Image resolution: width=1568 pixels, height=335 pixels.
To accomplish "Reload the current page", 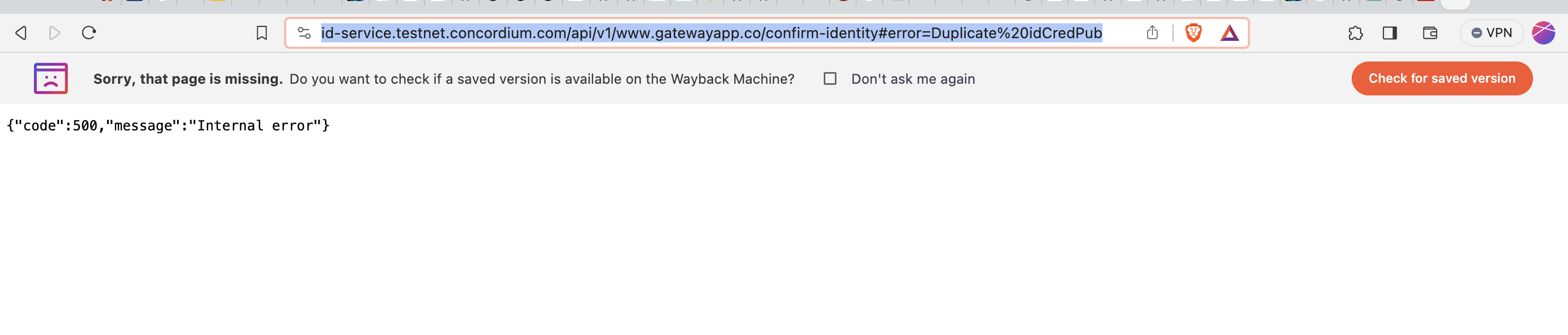I will point(89,33).
